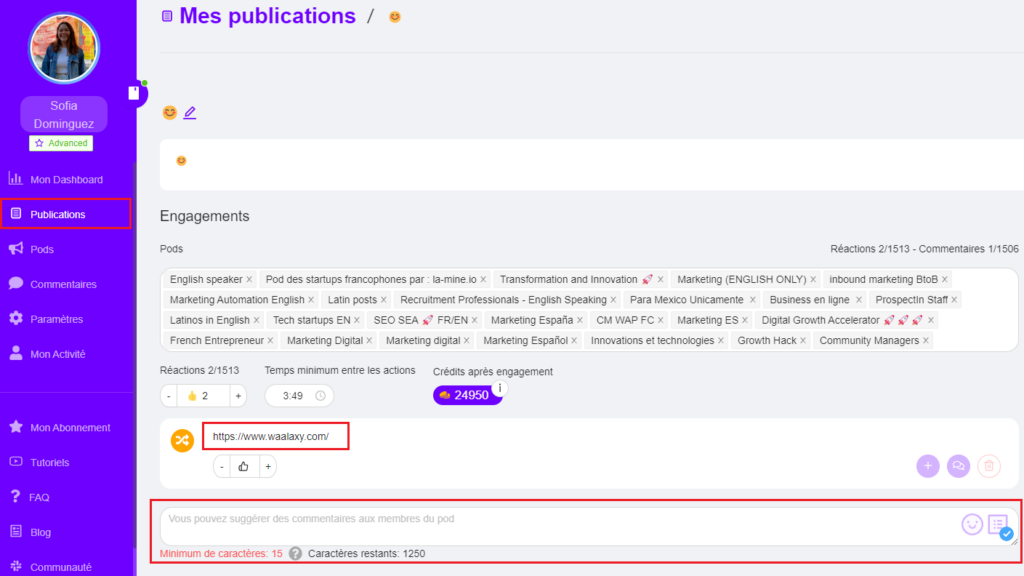Remove the 'Growth Hack' pod tag

[803, 341]
